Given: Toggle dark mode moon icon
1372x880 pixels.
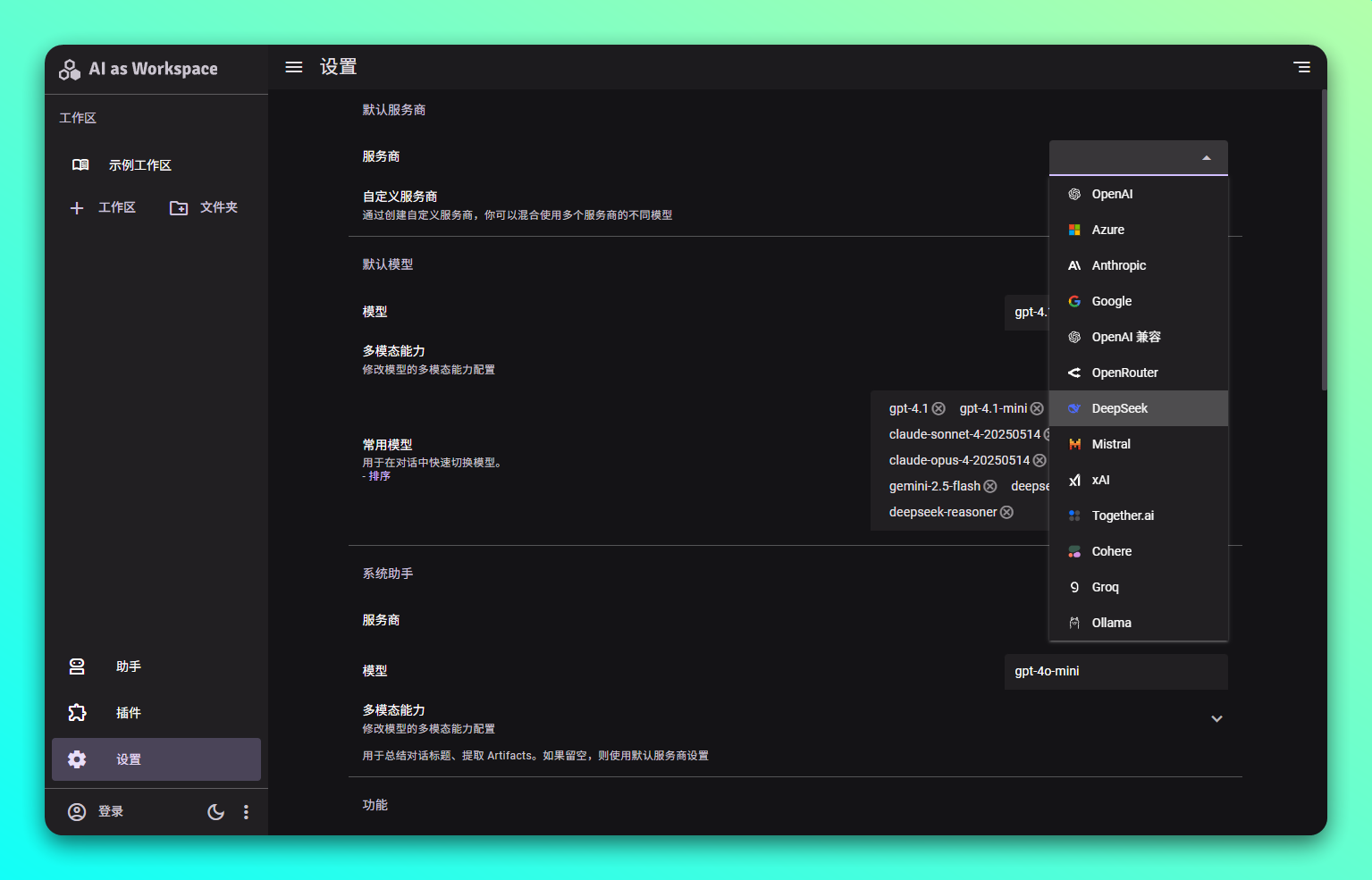Looking at the screenshot, I should click(215, 811).
